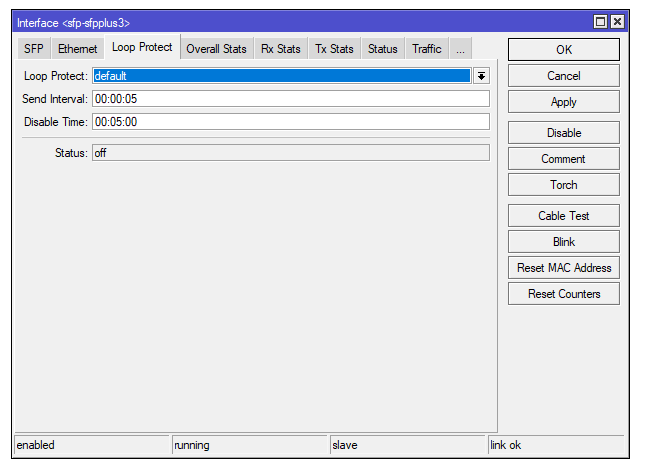Screen dimensions: 645x467
Task: Focus the Disable Time field
Action: pyautogui.click(x=291, y=122)
